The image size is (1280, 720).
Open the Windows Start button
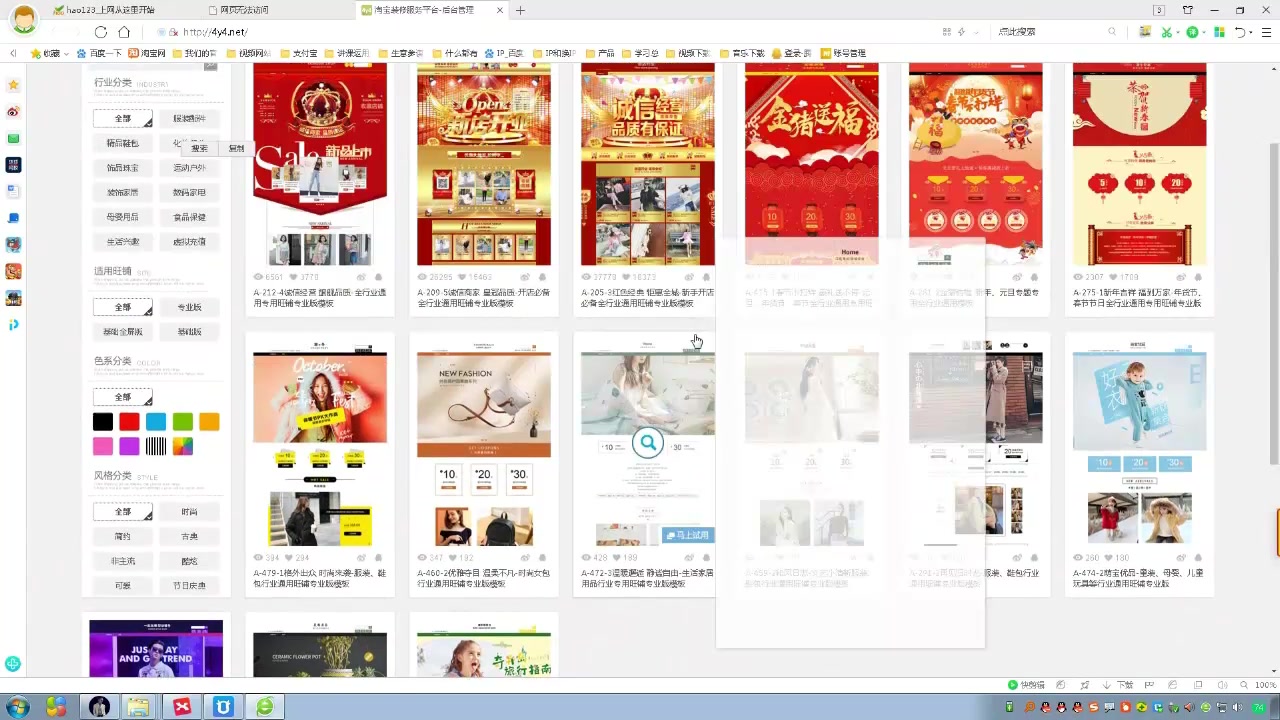click(x=18, y=707)
